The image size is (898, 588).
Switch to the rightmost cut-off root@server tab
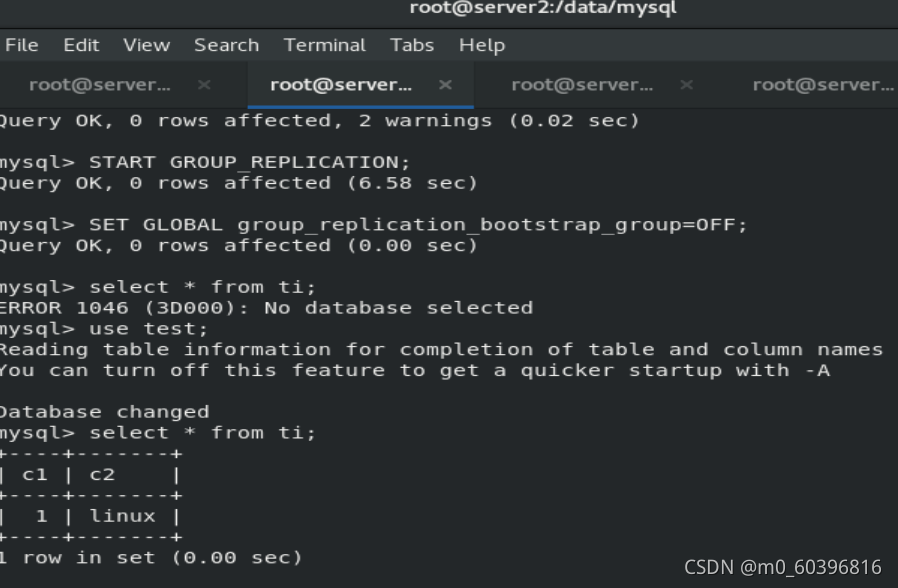point(823,85)
